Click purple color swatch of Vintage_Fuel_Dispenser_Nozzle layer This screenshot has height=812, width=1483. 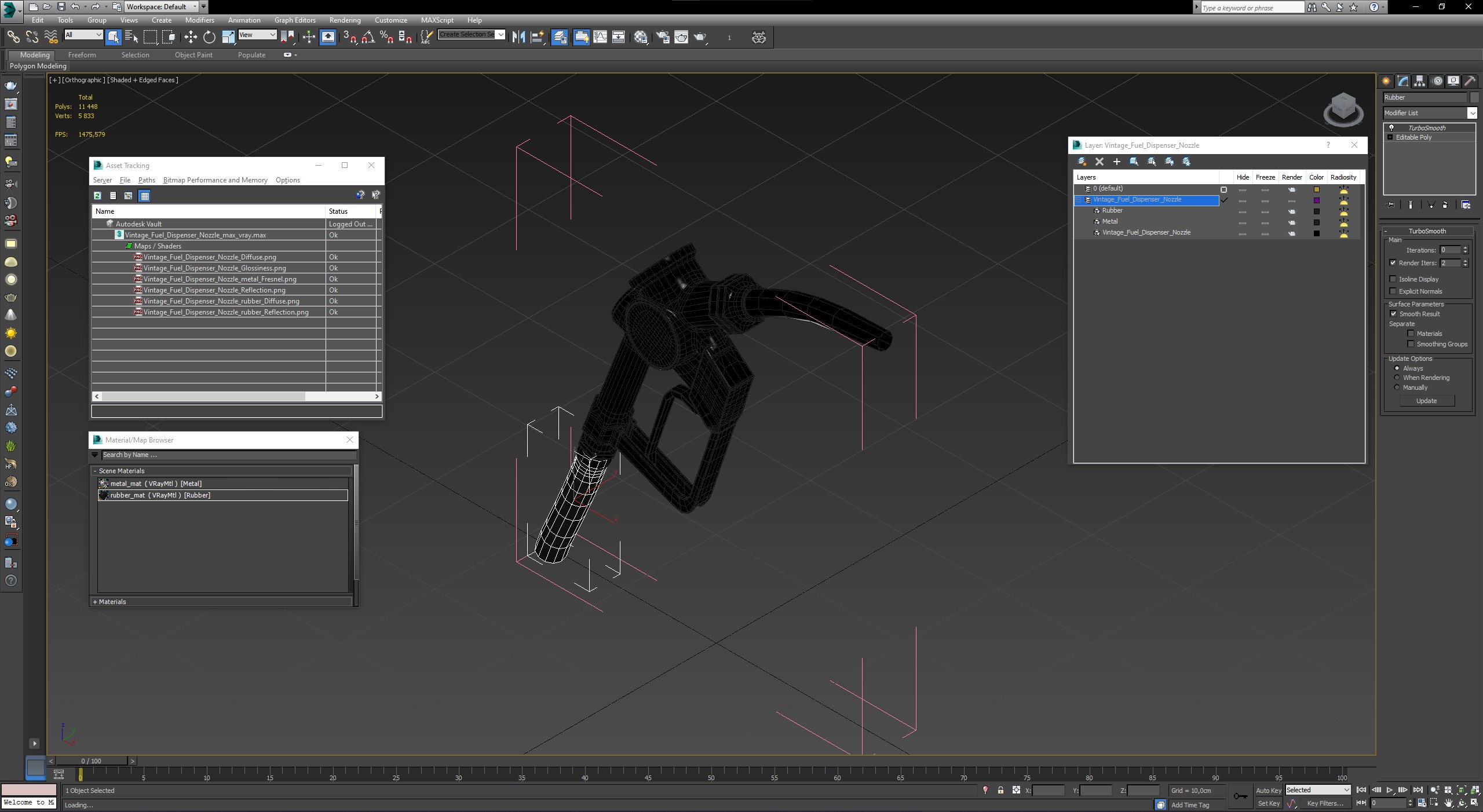pos(1316,200)
